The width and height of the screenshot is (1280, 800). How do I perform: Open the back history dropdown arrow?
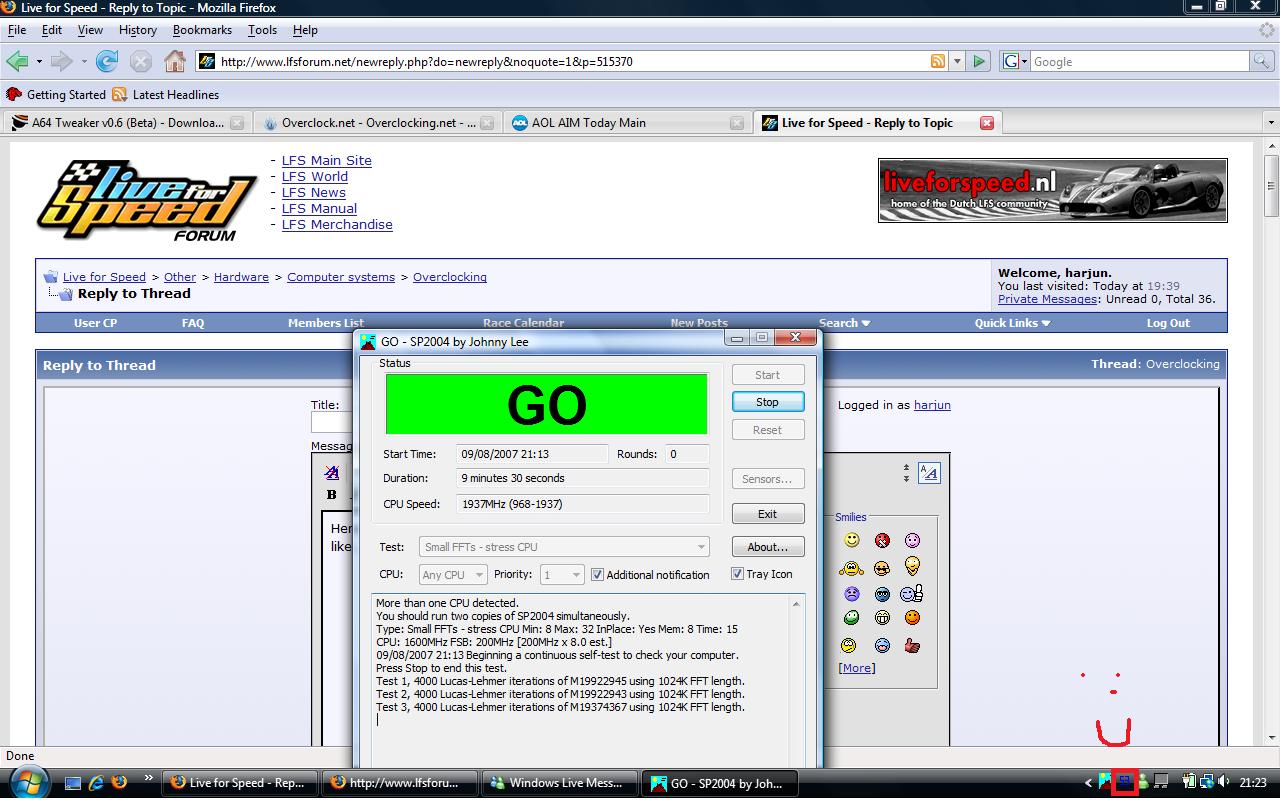39,62
